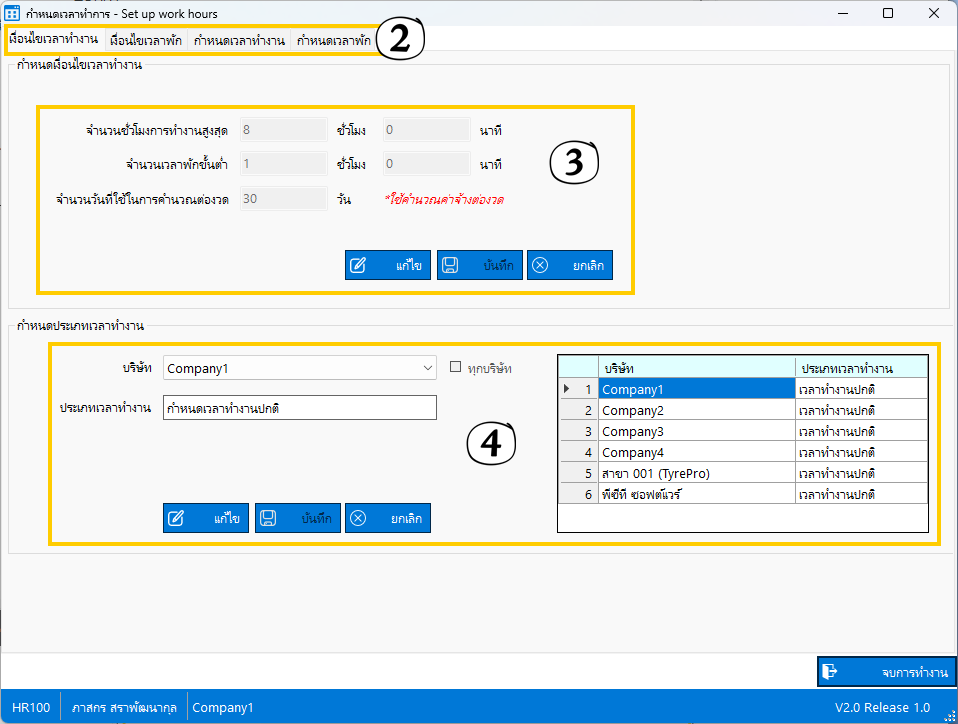This screenshot has width=958, height=724.
Task: Click the pencil edit icon in work conditions section
Action: 359,266
